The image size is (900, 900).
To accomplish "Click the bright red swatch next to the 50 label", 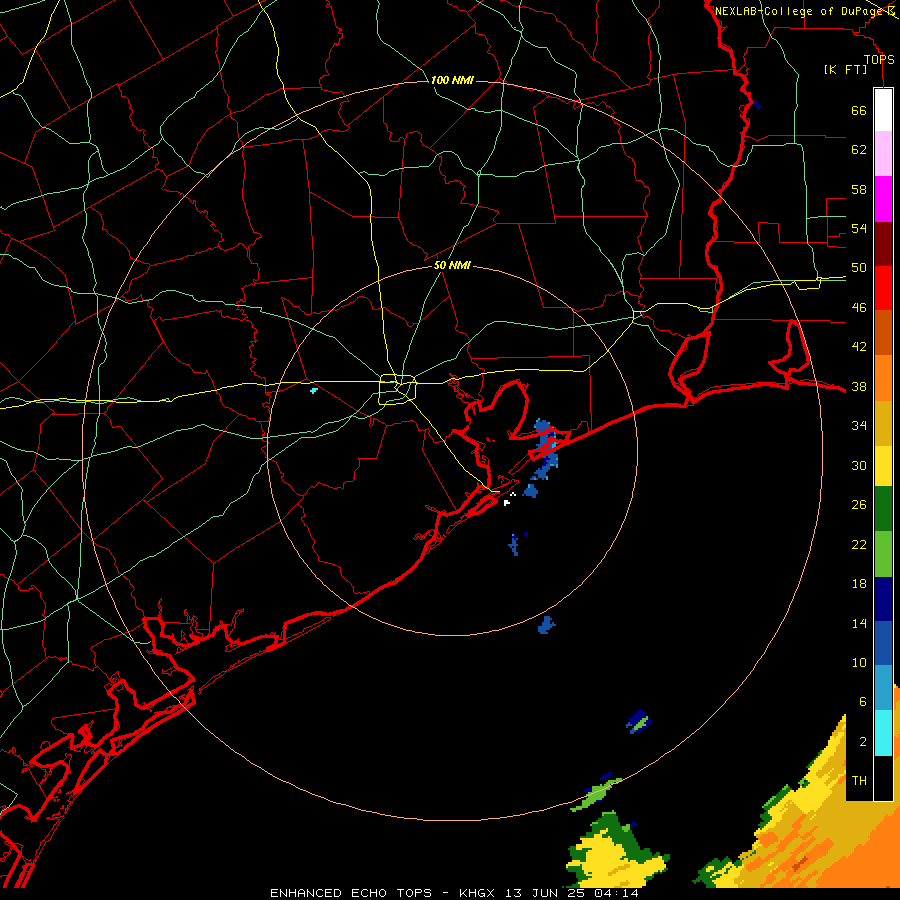I will (883, 288).
